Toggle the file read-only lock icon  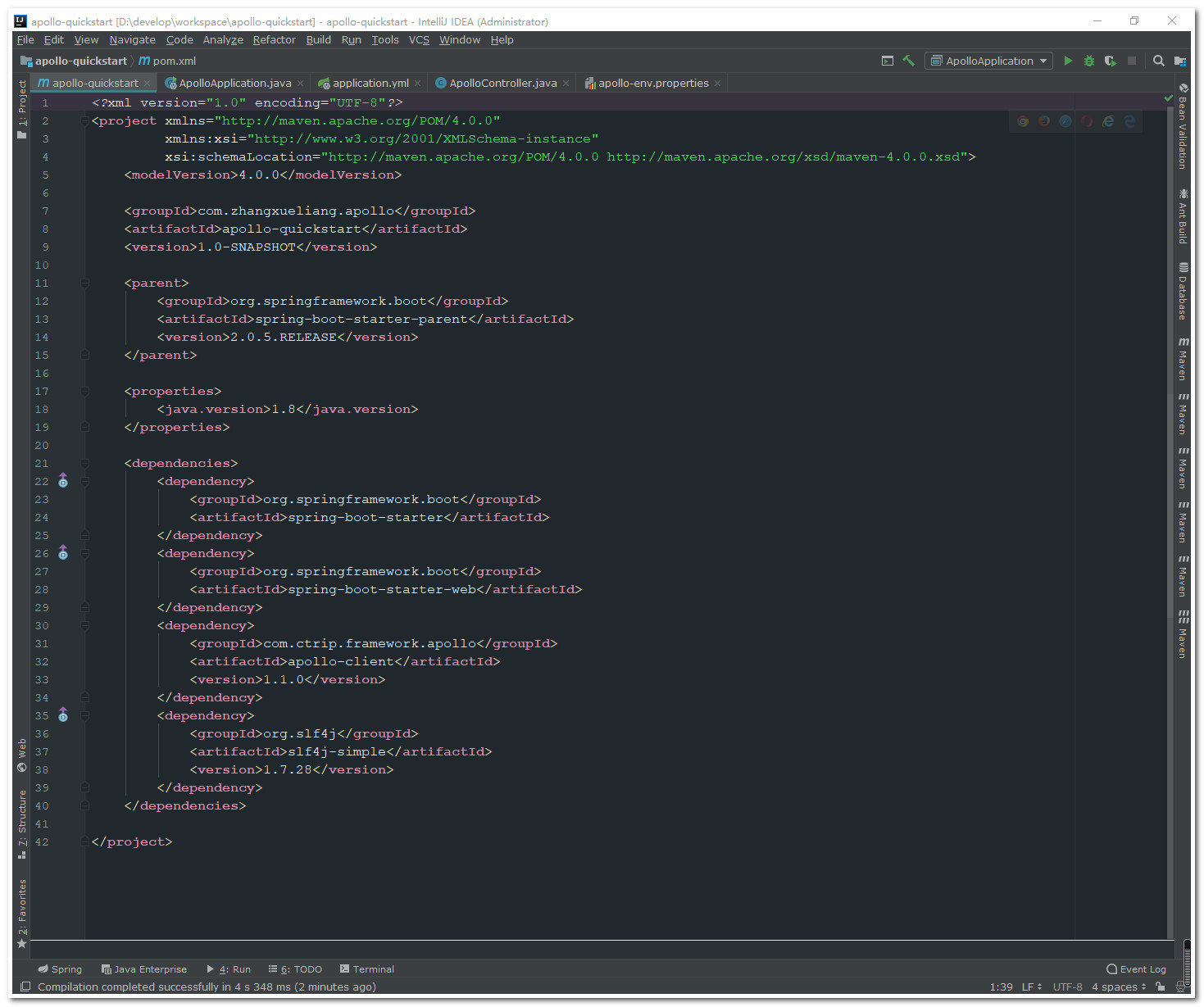[x=1161, y=987]
